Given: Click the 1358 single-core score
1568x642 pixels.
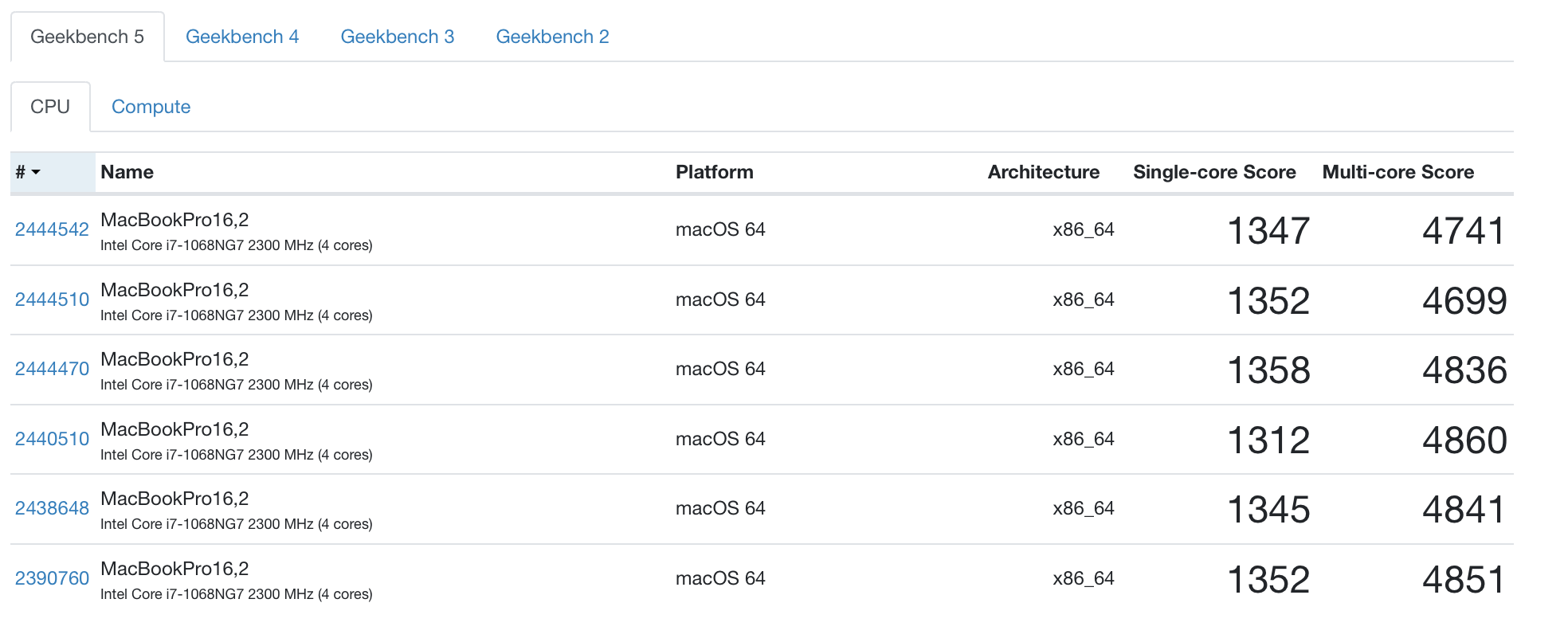Looking at the screenshot, I should [1268, 370].
